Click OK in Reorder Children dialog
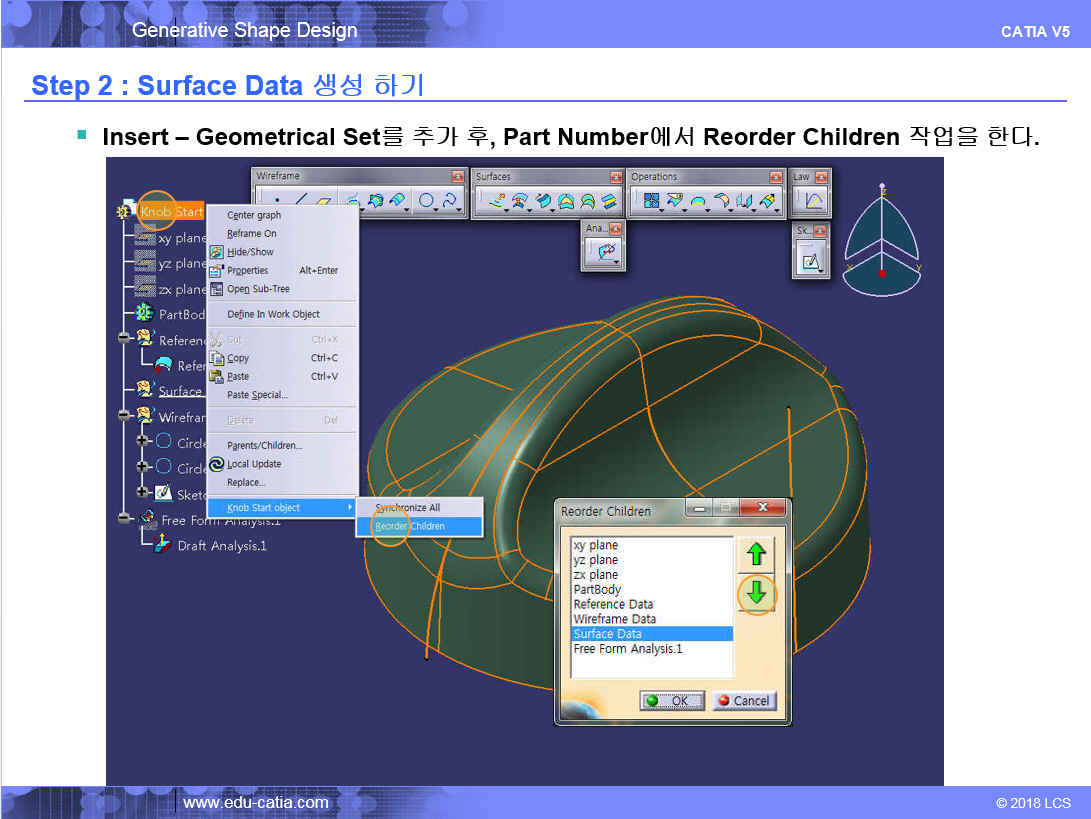Viewport: 1091px width, 819px height. [672, 701]
